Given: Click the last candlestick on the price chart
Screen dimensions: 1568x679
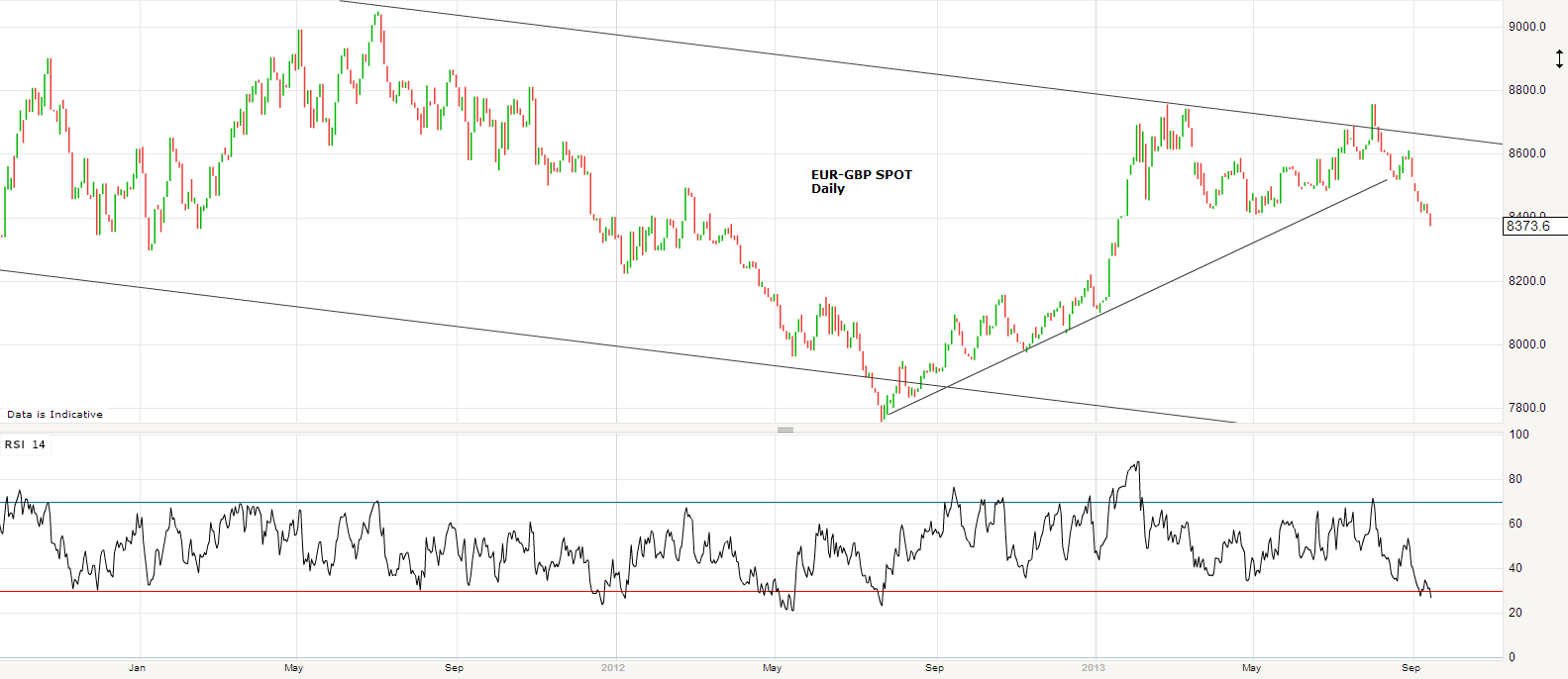Looking at the screenshot, I should click(1430, 218).
